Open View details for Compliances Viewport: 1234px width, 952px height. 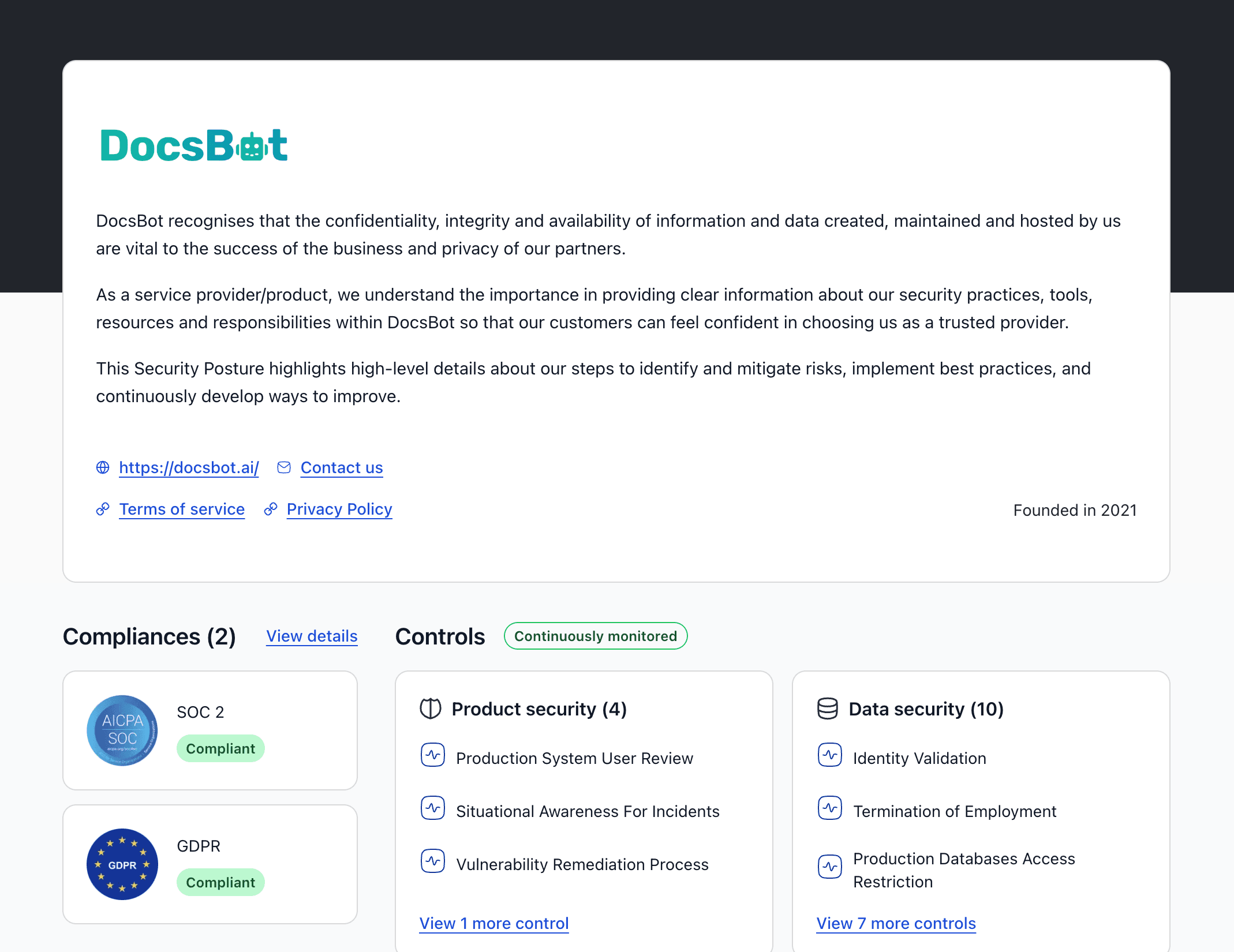[x=312, y=636]
